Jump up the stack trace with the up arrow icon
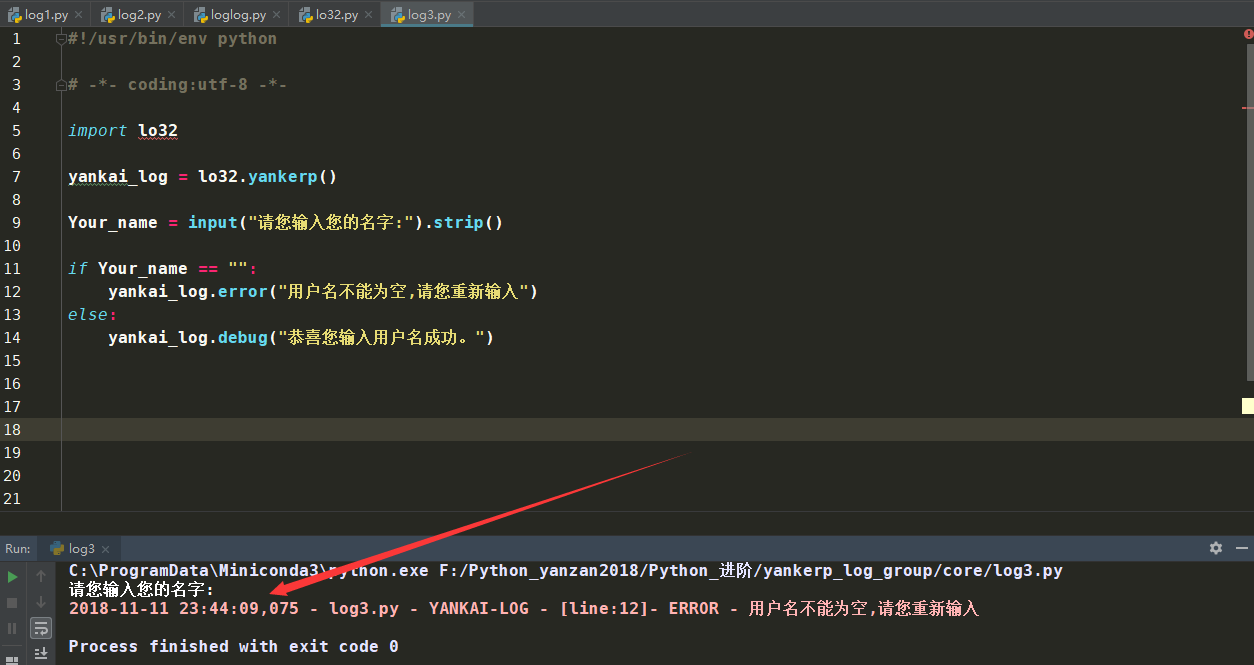Viewport: 1254px width, 665px height. click(x=40, y=576)
